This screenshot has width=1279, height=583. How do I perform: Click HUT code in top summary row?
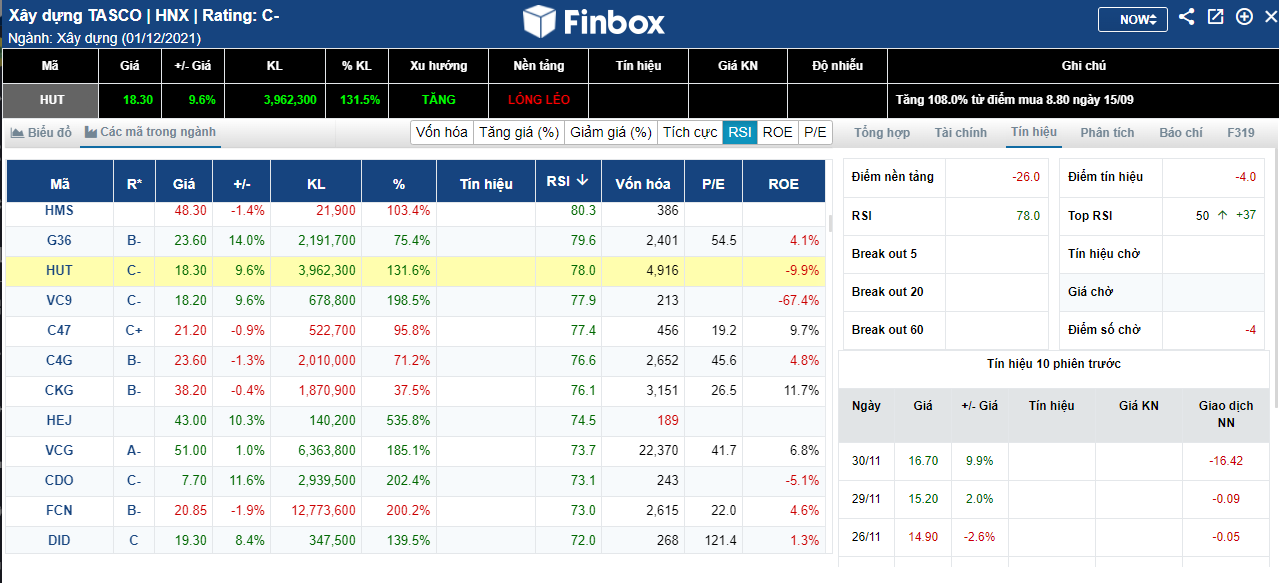tap(52, 100)
